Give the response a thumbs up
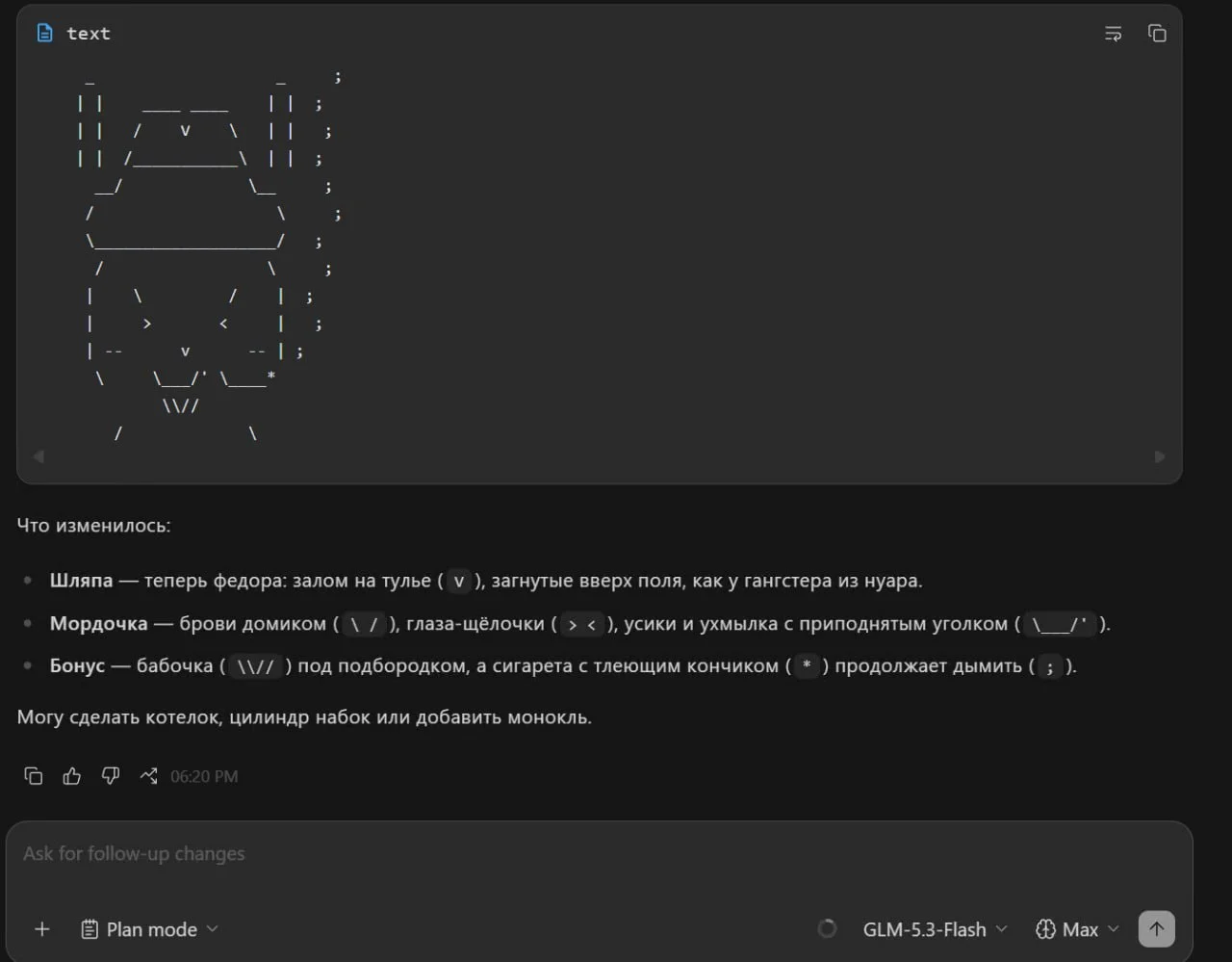The width and height of the screenshot is (1232, 962). coord(72,776)
